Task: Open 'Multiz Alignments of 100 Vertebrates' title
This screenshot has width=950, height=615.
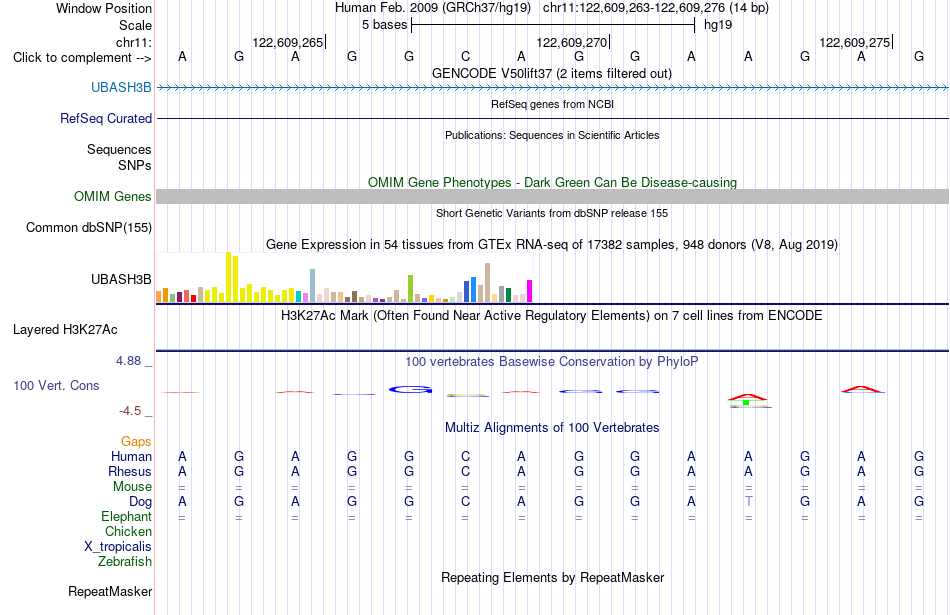Action: pyautogui.click(x=552, y=428)
